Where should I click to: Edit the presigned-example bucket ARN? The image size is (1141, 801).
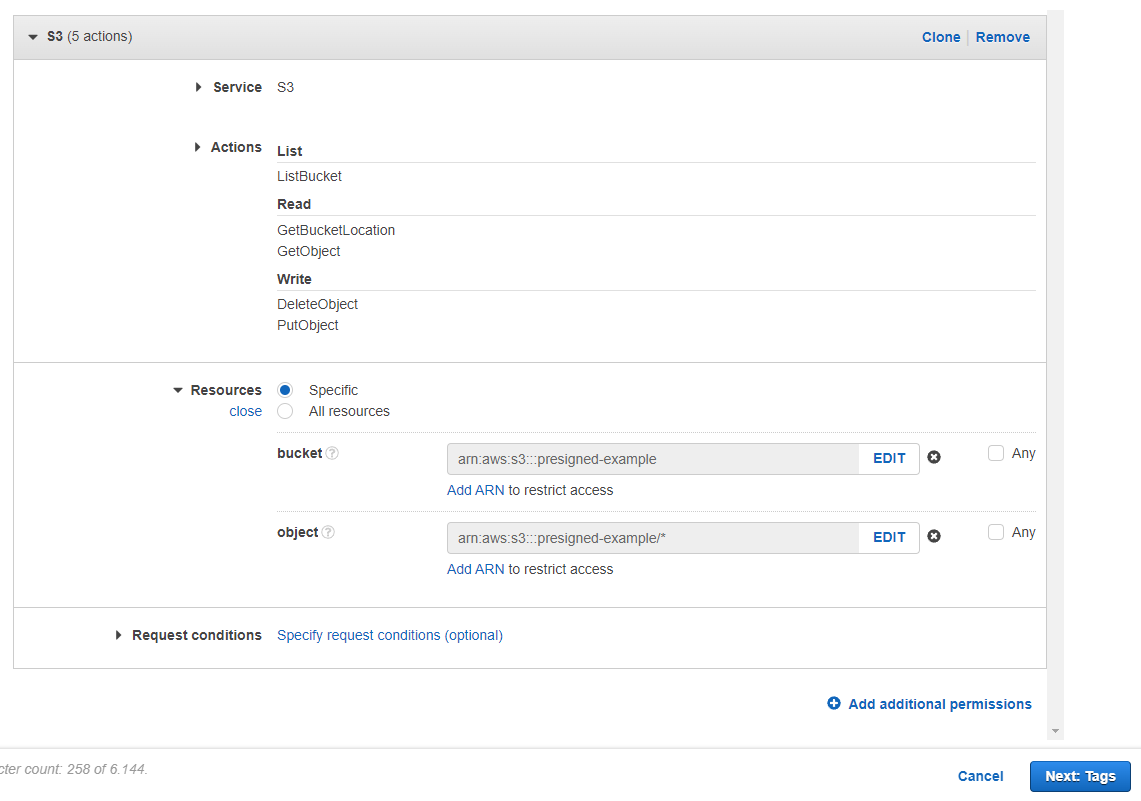[x=889, y=458]
